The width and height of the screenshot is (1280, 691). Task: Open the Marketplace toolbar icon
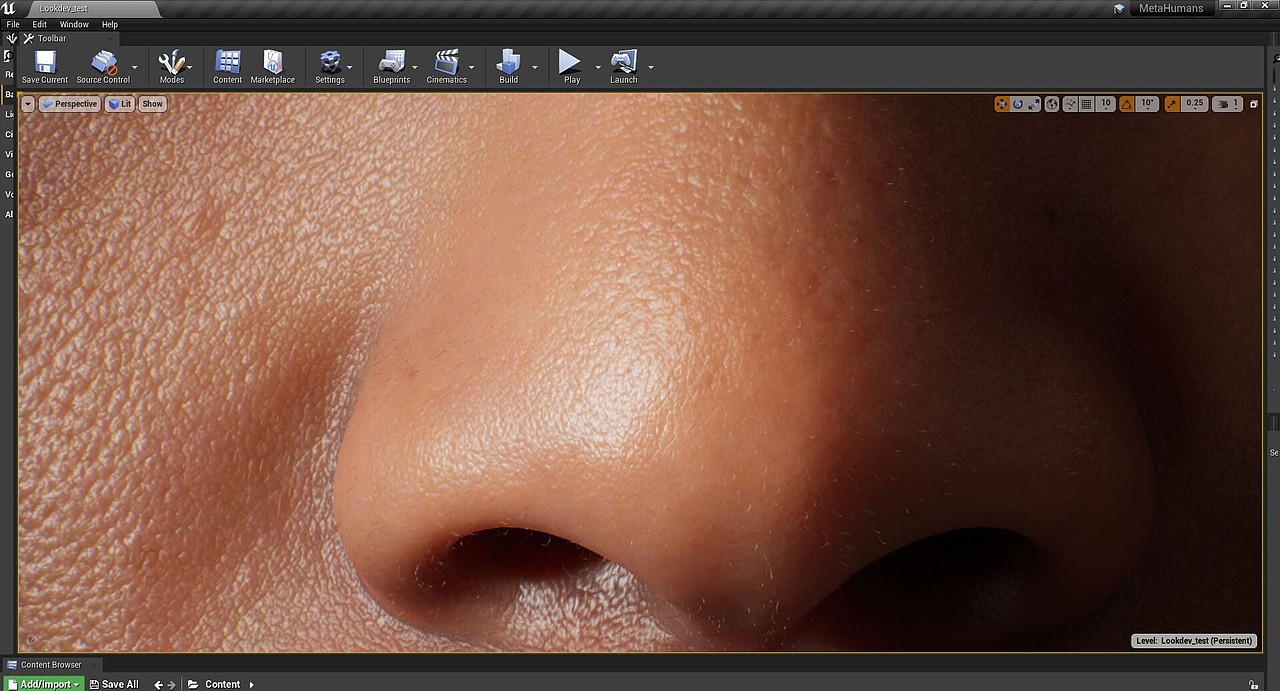(272, 67)
